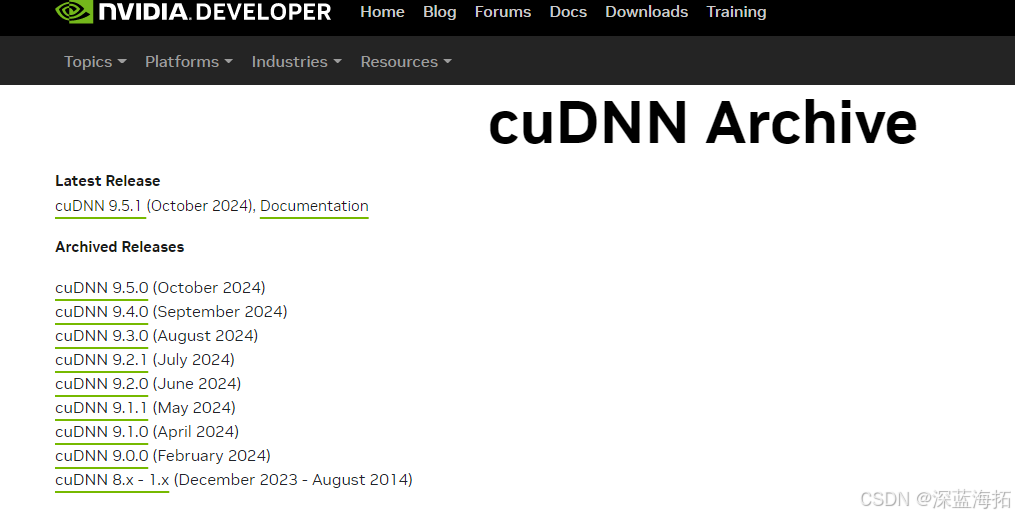
Task: Click the cuDNN Archive heading
Action: 703,123
